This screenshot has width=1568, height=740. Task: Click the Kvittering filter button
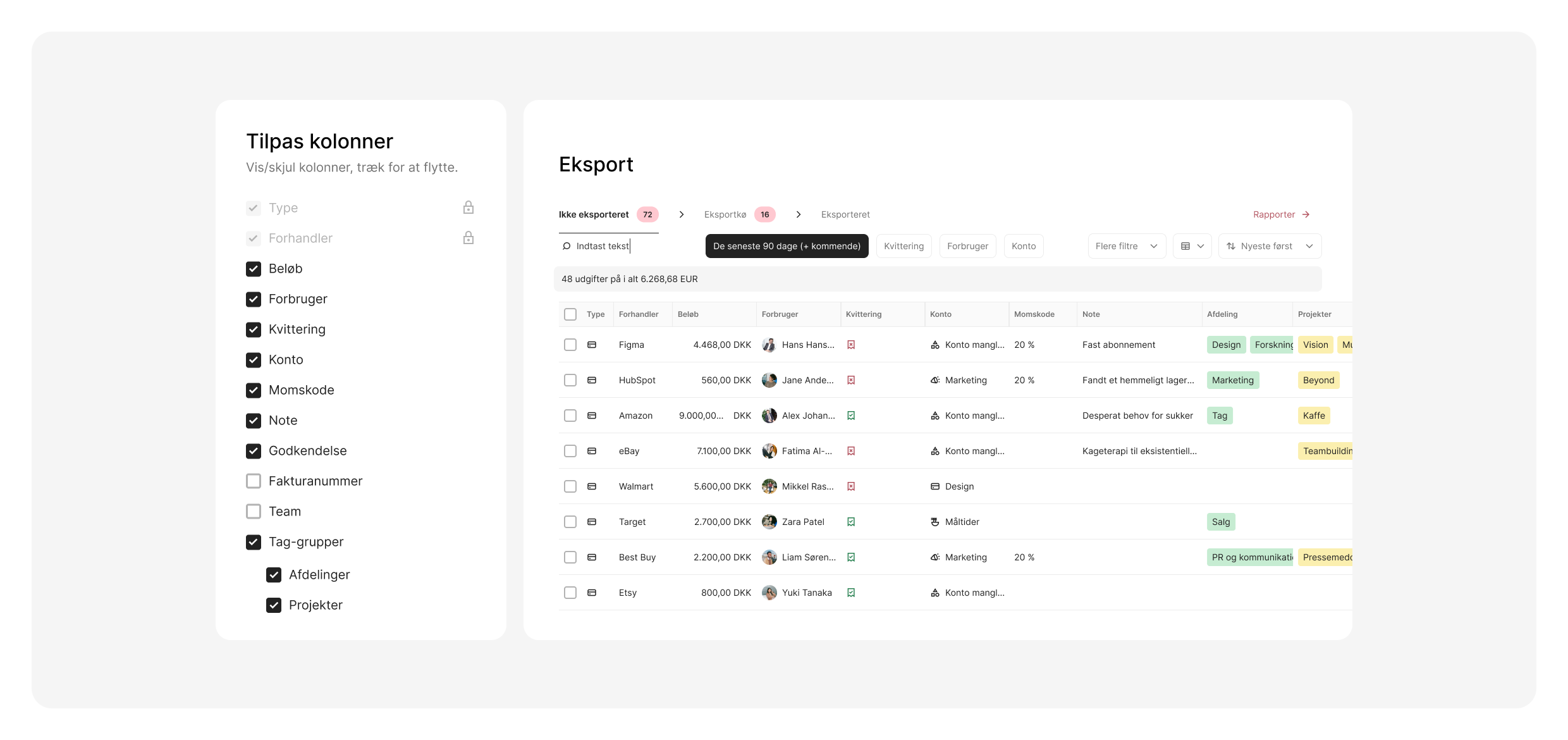[903, 246]
